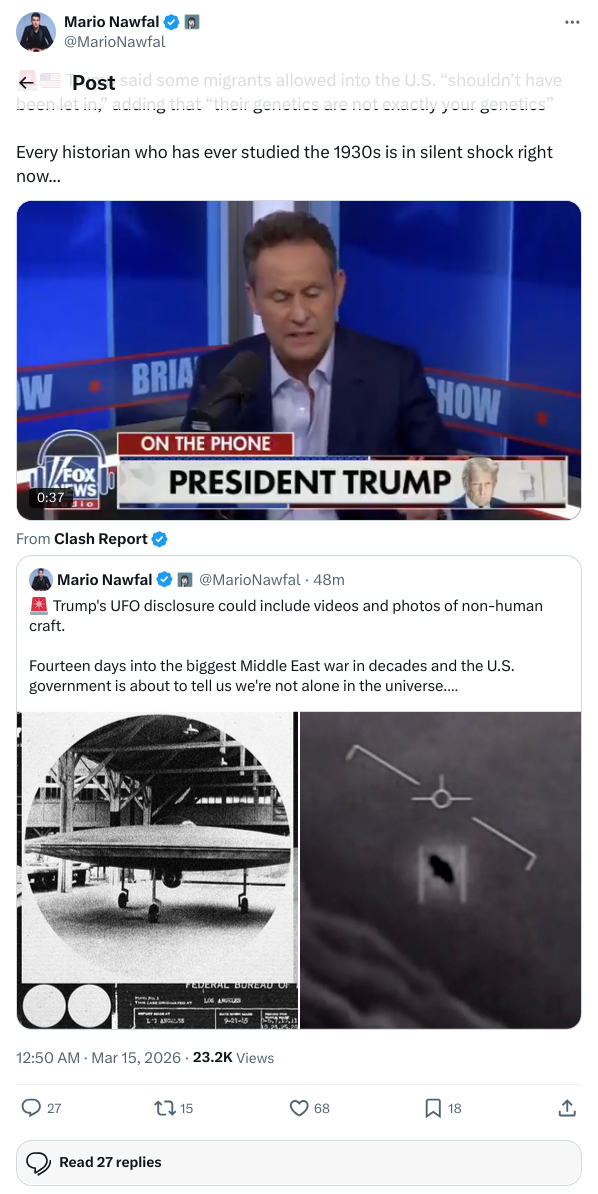Click the share upload icon
Viewport: 598px width, 1194px height.
click(x=567, y=1108)
